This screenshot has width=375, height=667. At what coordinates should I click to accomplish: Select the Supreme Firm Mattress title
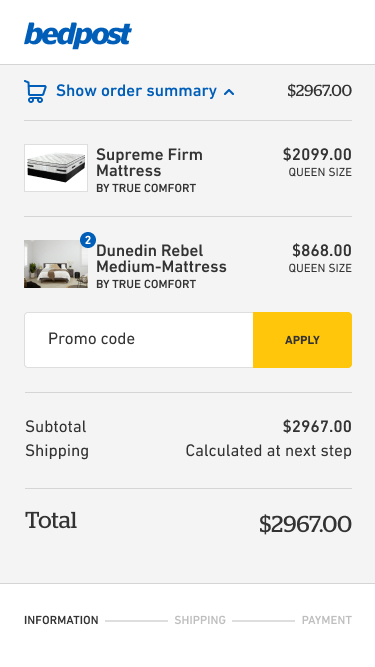click(149, 162)
